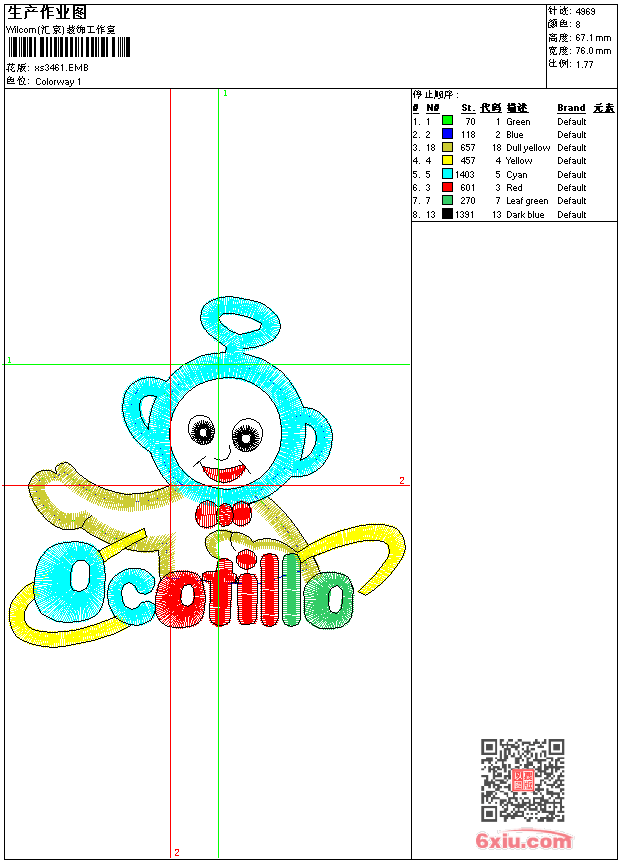Click the 'Default' brand for Green row
The width and height of the screenshot is (620, 860).
click(x=571, y=122)
